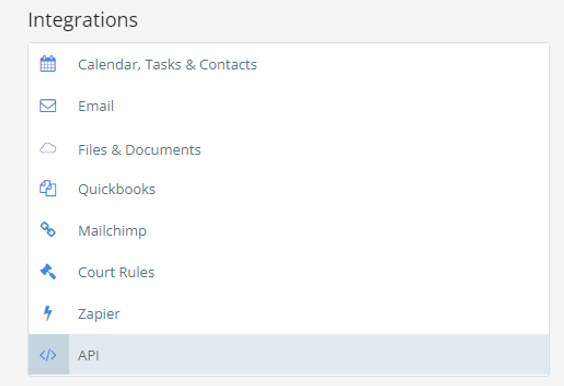Click the cloud icon beside Files & Documents
This screenshot has height=386, width=564.
point(48,148)
